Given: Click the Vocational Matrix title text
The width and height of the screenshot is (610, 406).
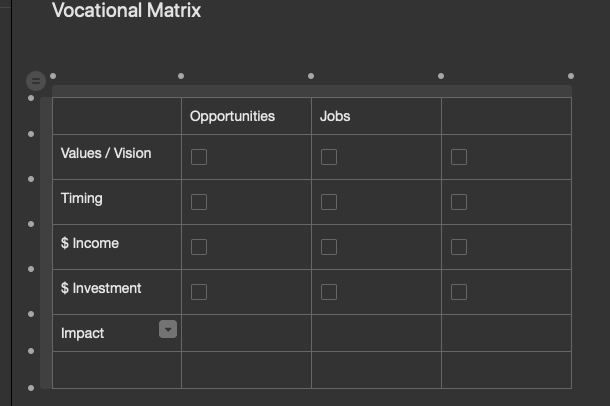Looking at the screenshot, I should pos(126,11).
